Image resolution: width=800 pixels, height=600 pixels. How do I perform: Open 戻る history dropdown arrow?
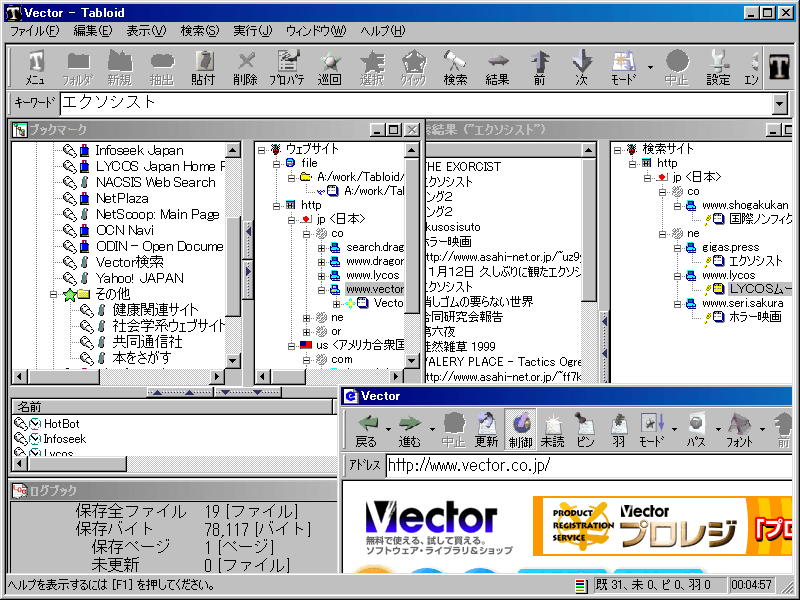388,430
